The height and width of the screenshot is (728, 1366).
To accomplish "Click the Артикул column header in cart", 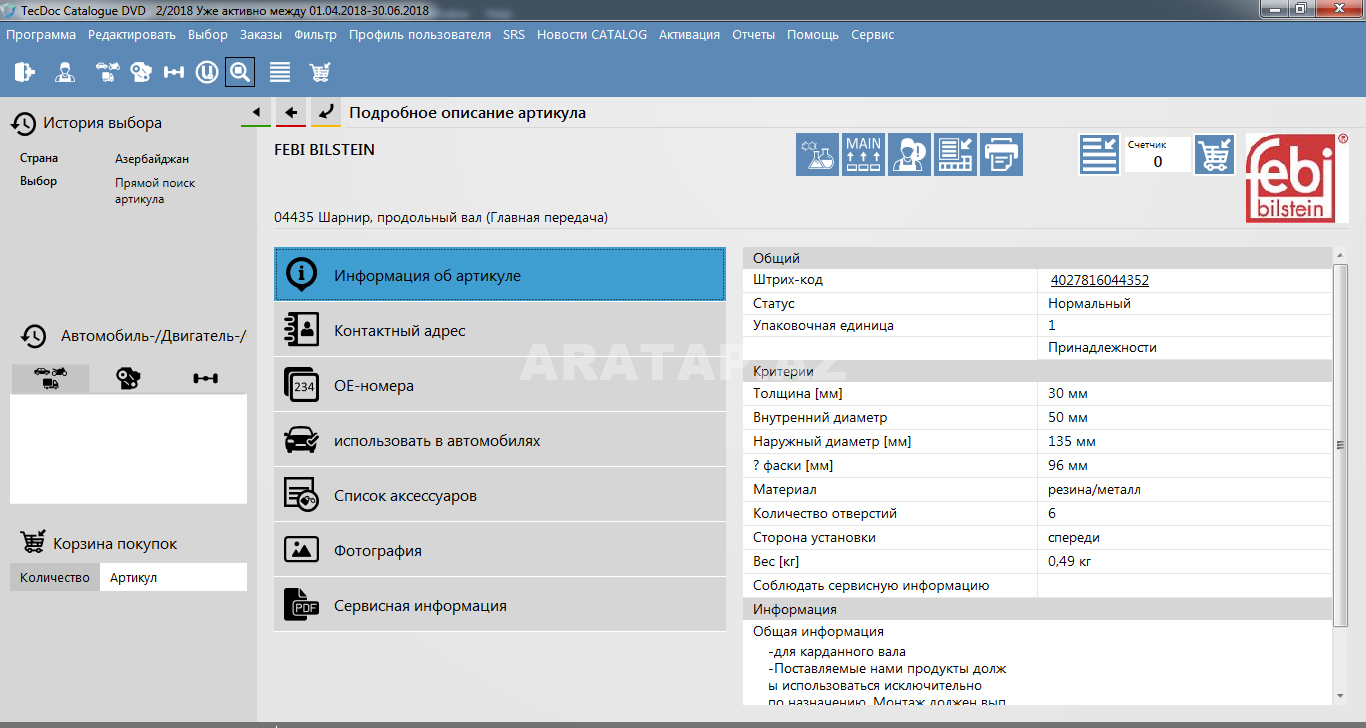I will (173, 577).
